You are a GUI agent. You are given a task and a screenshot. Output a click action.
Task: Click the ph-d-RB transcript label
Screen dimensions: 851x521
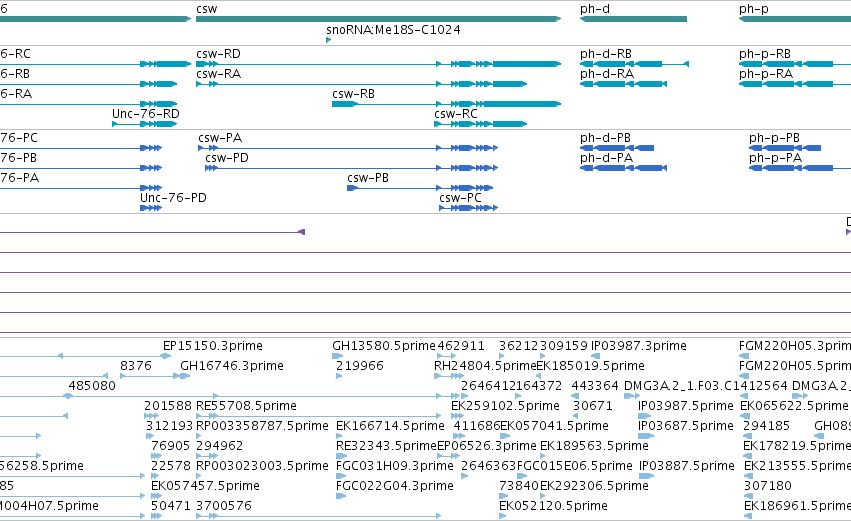coord(606,54)
